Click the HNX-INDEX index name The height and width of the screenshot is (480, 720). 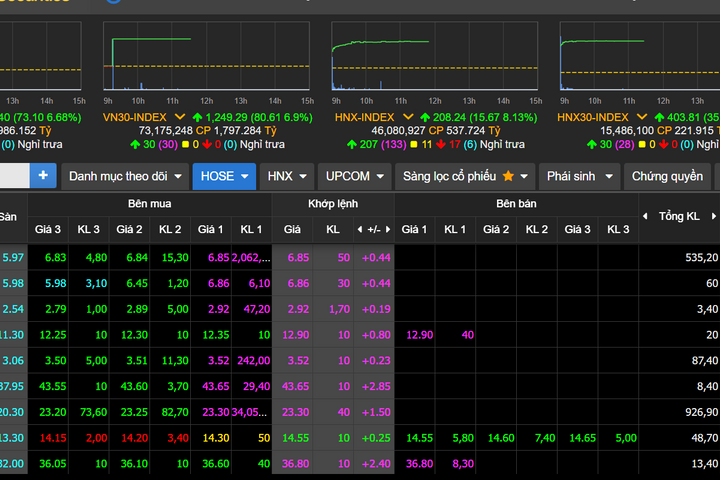coord(365,118)
